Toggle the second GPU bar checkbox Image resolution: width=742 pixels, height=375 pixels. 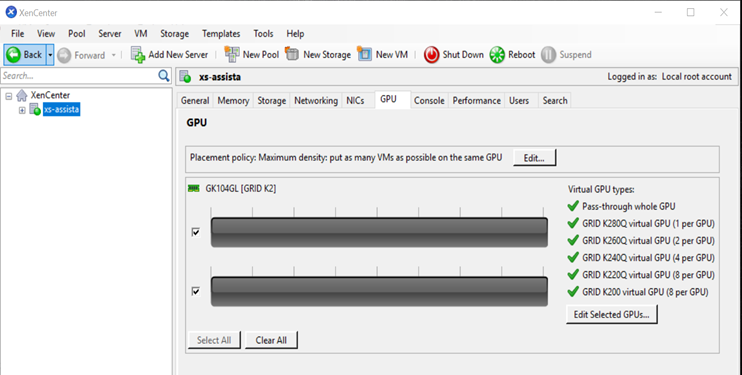click(196, 291)
